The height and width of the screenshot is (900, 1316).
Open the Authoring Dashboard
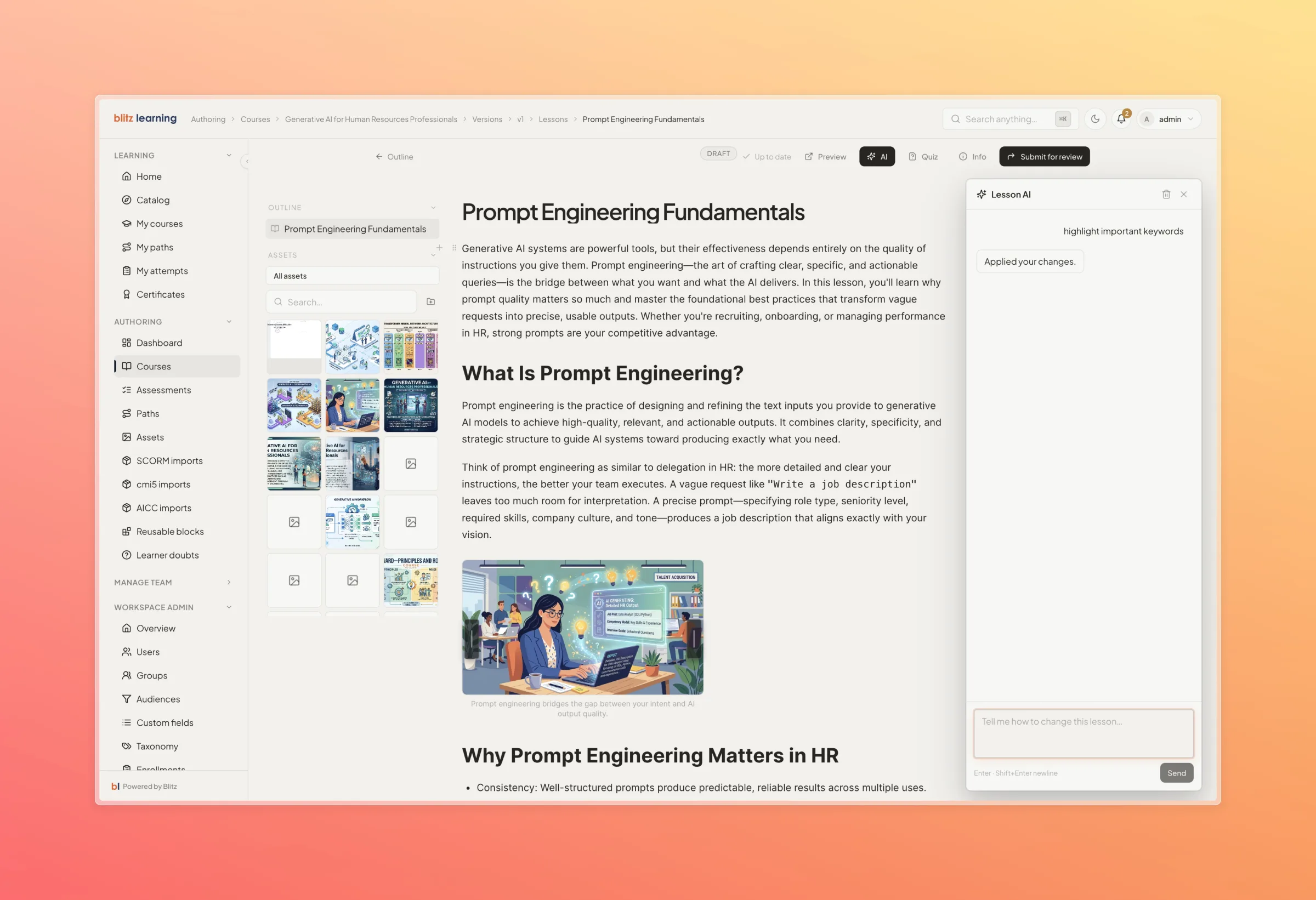click(x=177, y=343)
